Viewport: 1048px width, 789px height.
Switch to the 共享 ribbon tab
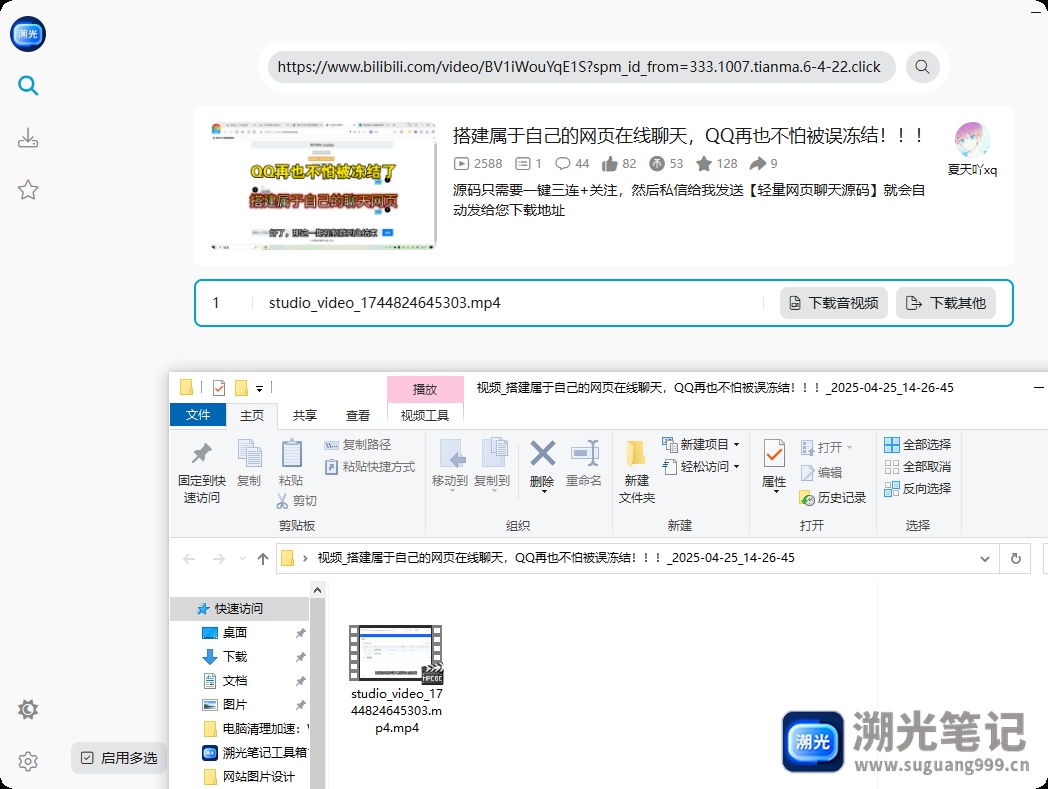(x=305, y=415)
